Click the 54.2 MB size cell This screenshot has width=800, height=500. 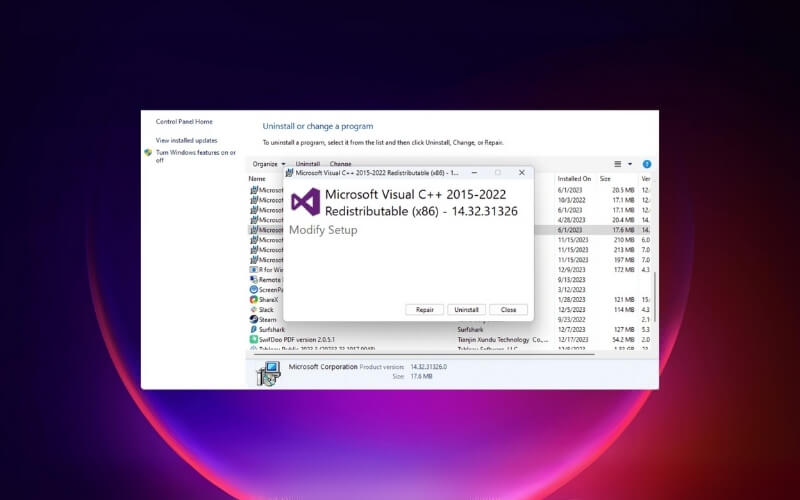tap(623, 339)
